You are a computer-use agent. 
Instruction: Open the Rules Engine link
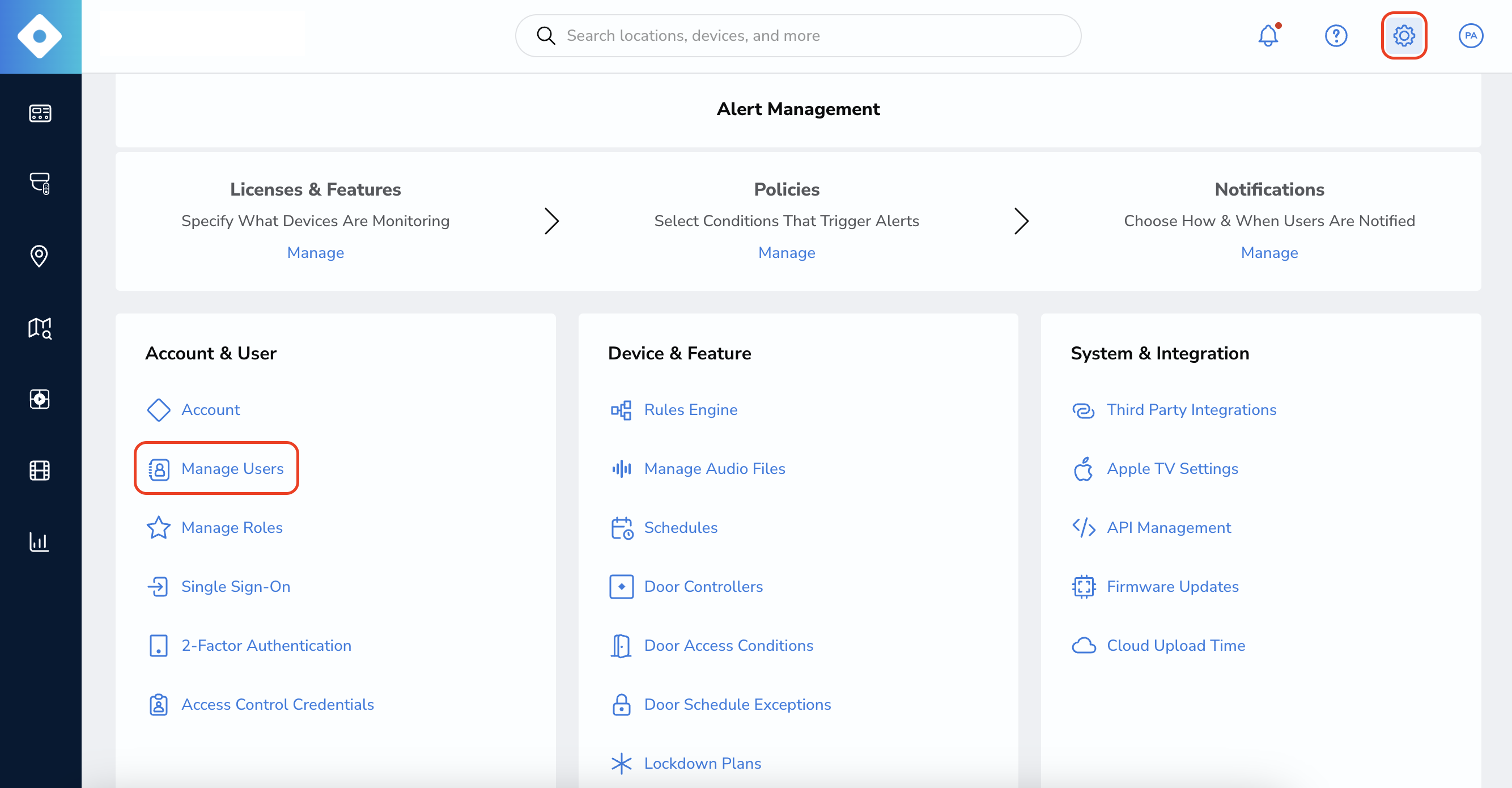coord(690,410)
